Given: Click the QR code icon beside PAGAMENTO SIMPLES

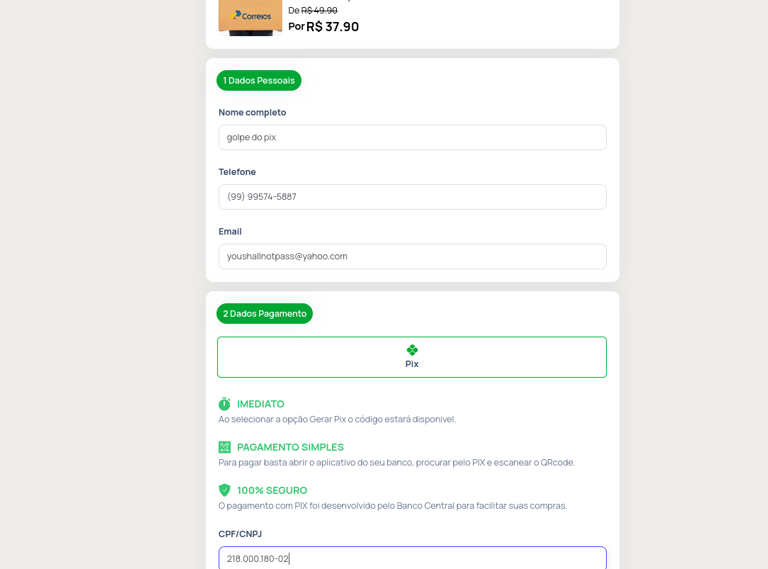Looking at the screenshot, I should pyautogui.click(x=224, y=447).
